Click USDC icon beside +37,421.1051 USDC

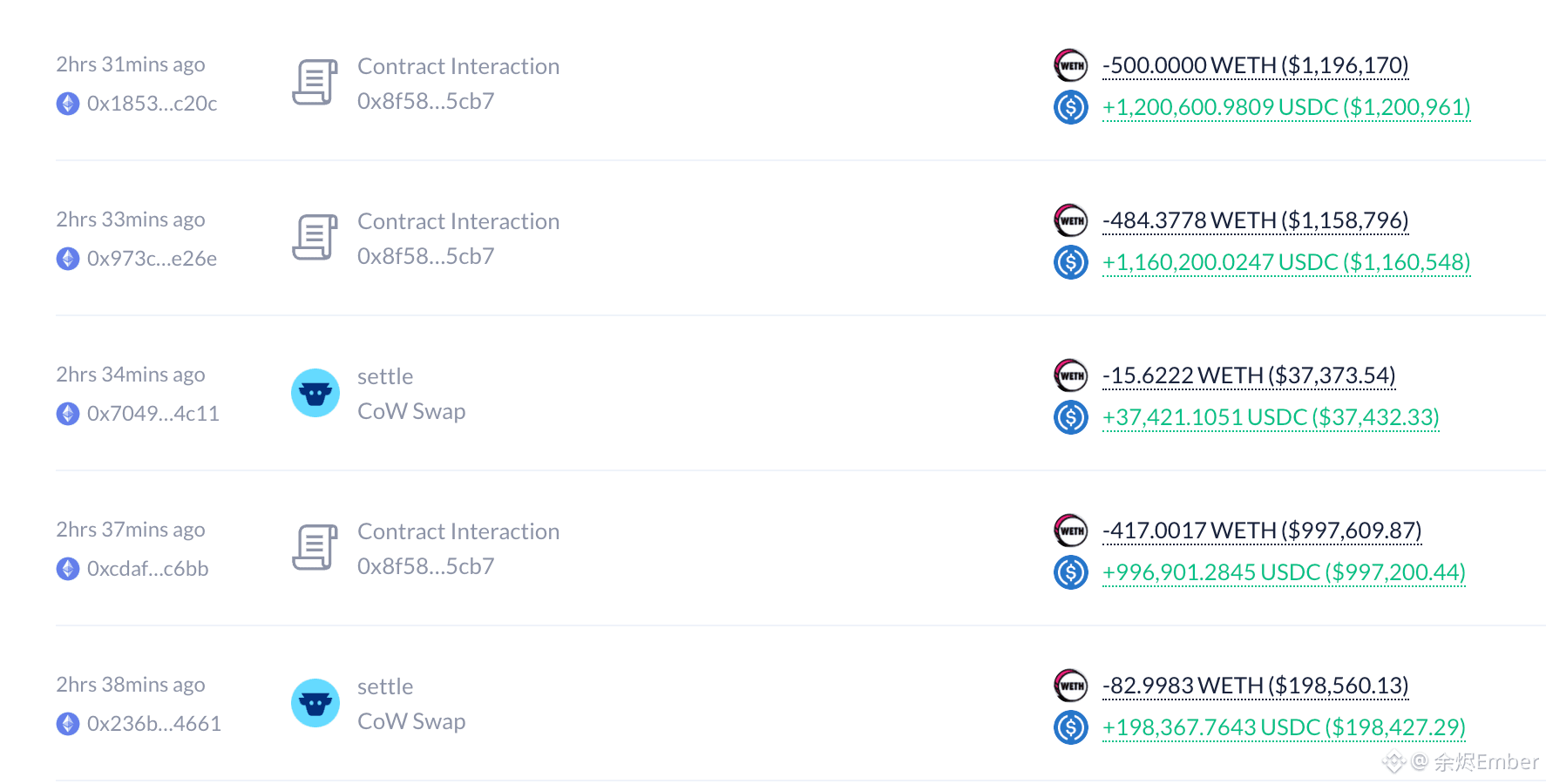[x=1071, y=417]
